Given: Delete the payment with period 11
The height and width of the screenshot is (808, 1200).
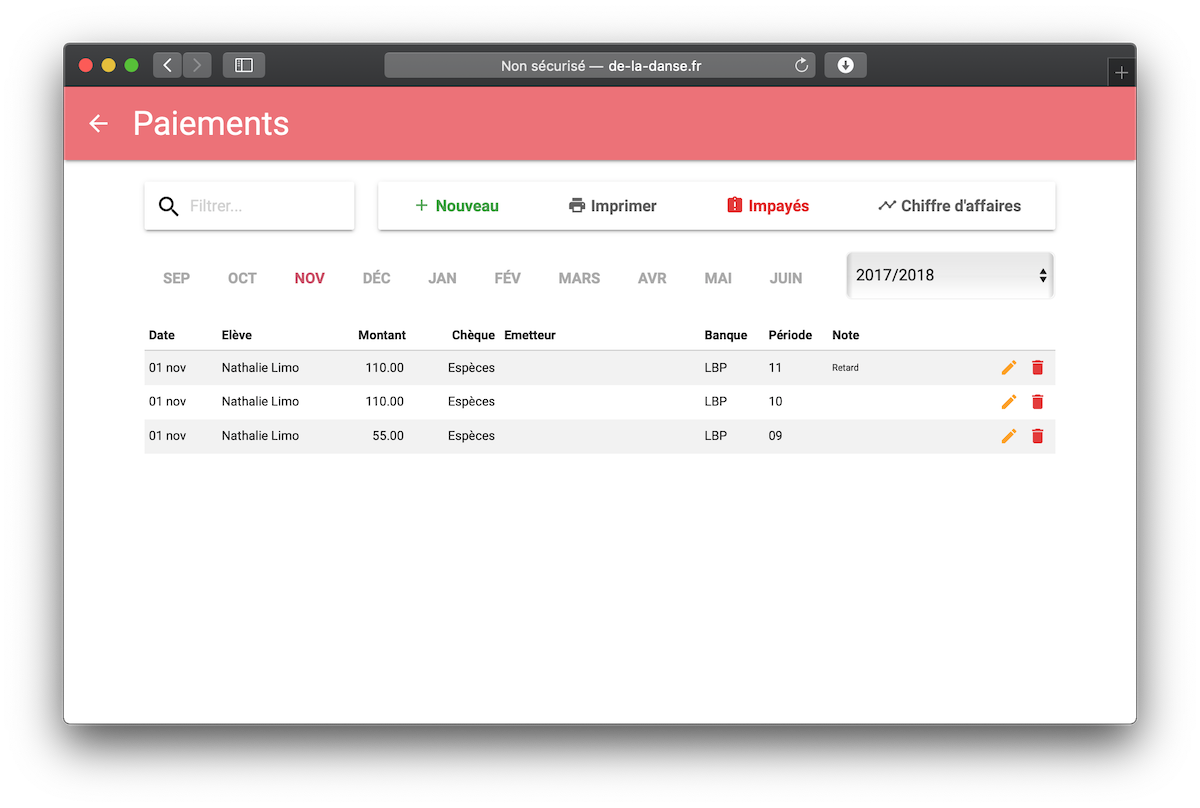Looking at the screenshot, I should click(x=1037, y=368).
